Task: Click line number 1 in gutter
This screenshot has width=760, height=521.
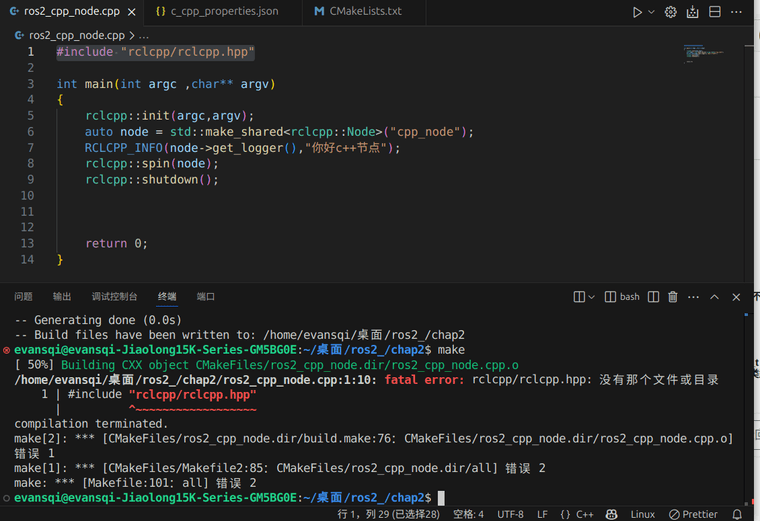Action: pos(31,52)
